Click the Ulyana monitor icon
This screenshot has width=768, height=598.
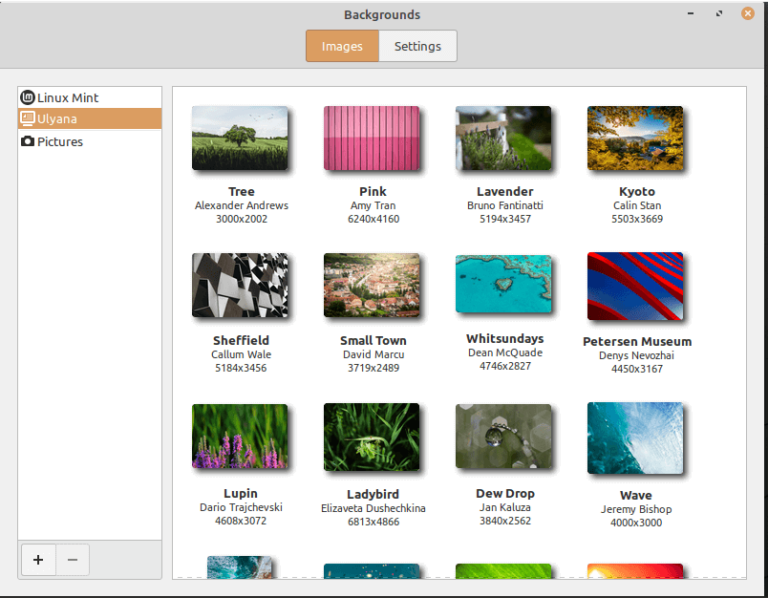[x=27, y=119]
